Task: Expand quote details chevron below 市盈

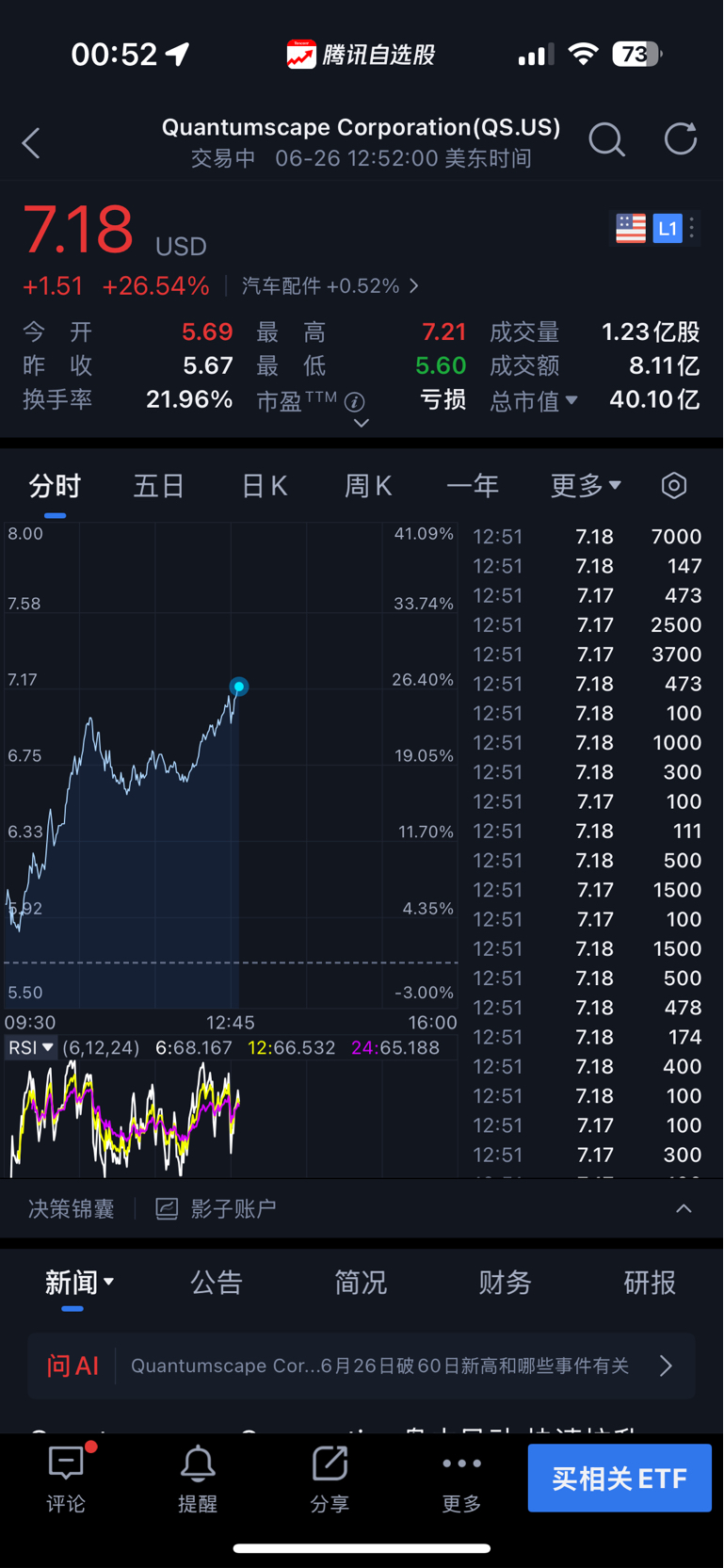Action: (x=361, y=423)
